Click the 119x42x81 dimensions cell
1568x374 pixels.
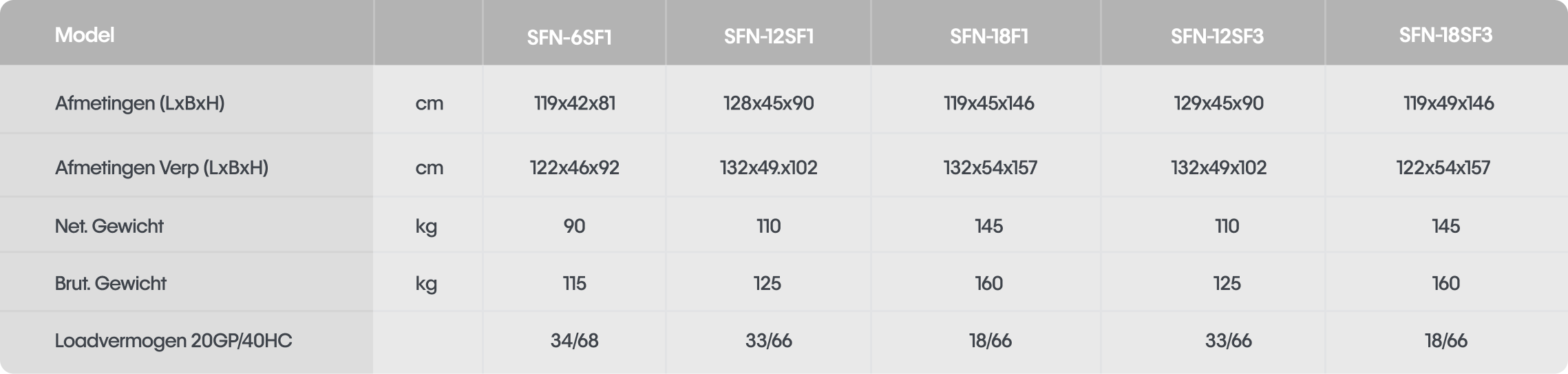point(575,103)
